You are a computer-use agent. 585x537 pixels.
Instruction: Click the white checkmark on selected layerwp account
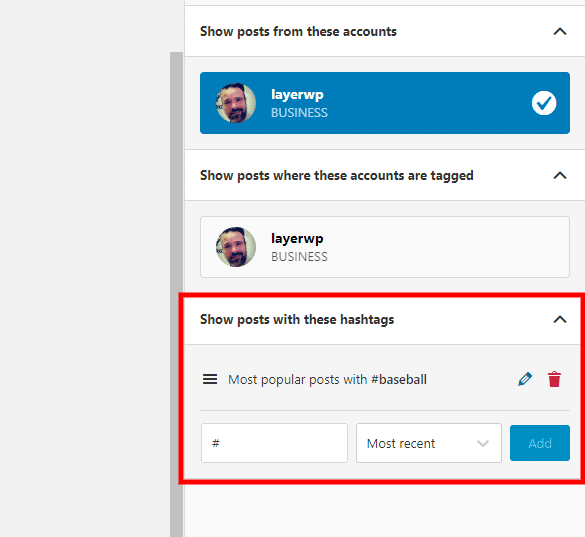click(544, 103)
